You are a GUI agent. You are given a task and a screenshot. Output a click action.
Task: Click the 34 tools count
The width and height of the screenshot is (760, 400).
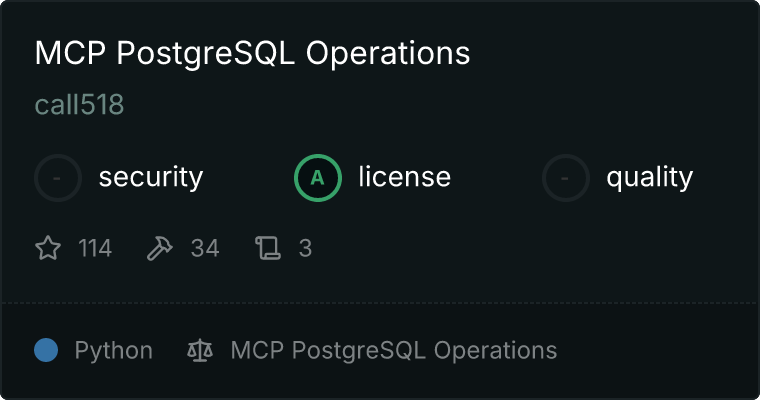[x=205, y=248]
